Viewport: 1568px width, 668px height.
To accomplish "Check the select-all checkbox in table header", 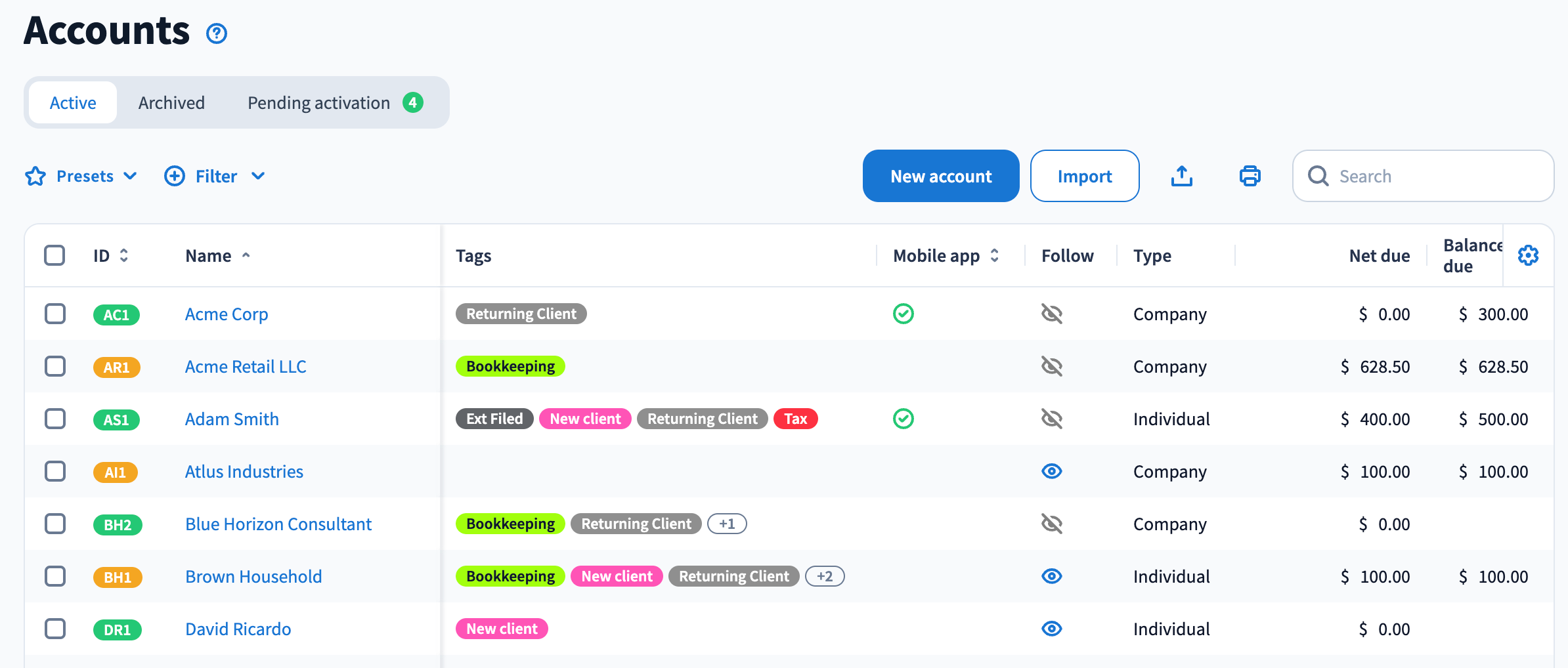I will click(54, 255).
